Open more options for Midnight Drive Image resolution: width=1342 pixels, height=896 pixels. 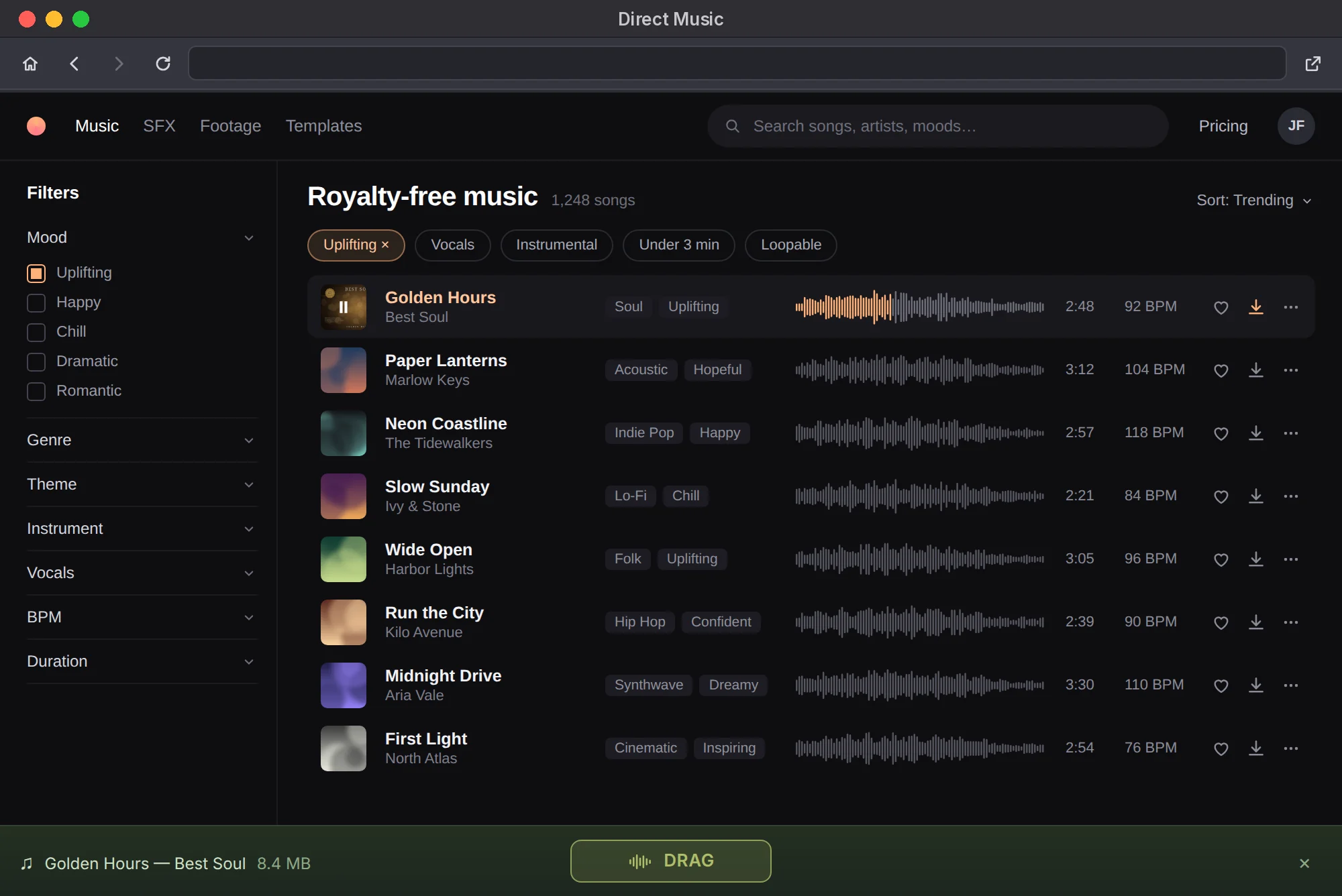point(1291,685)
